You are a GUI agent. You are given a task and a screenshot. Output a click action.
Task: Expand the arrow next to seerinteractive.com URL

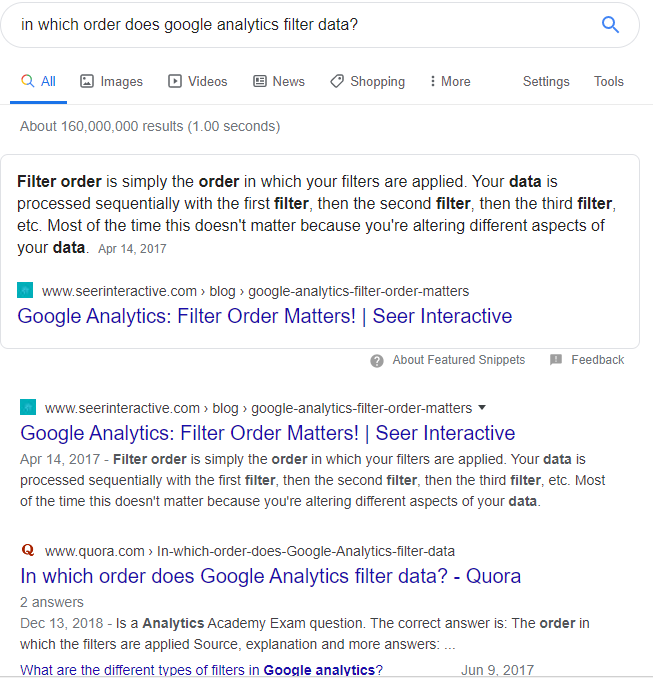click(x=482, y=408)
